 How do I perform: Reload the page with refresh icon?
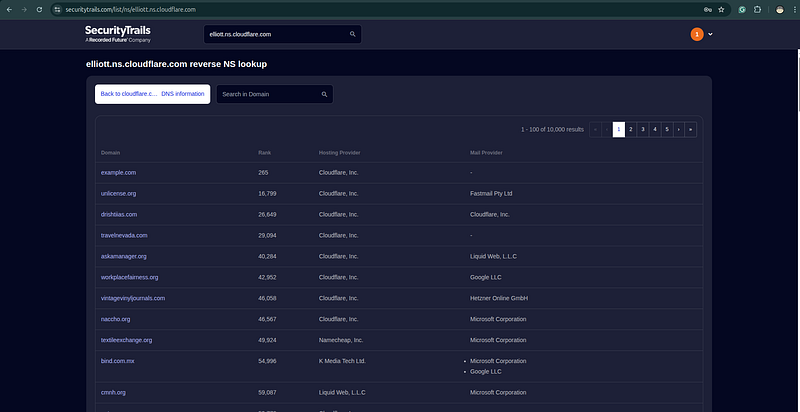39,10
